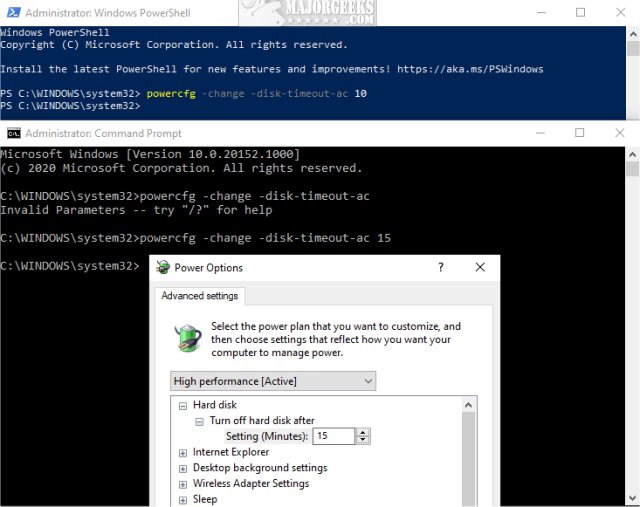Select Desktop background settings label
Image resolution: width=640 pixels, height=507 pixels.
(260, 467)
